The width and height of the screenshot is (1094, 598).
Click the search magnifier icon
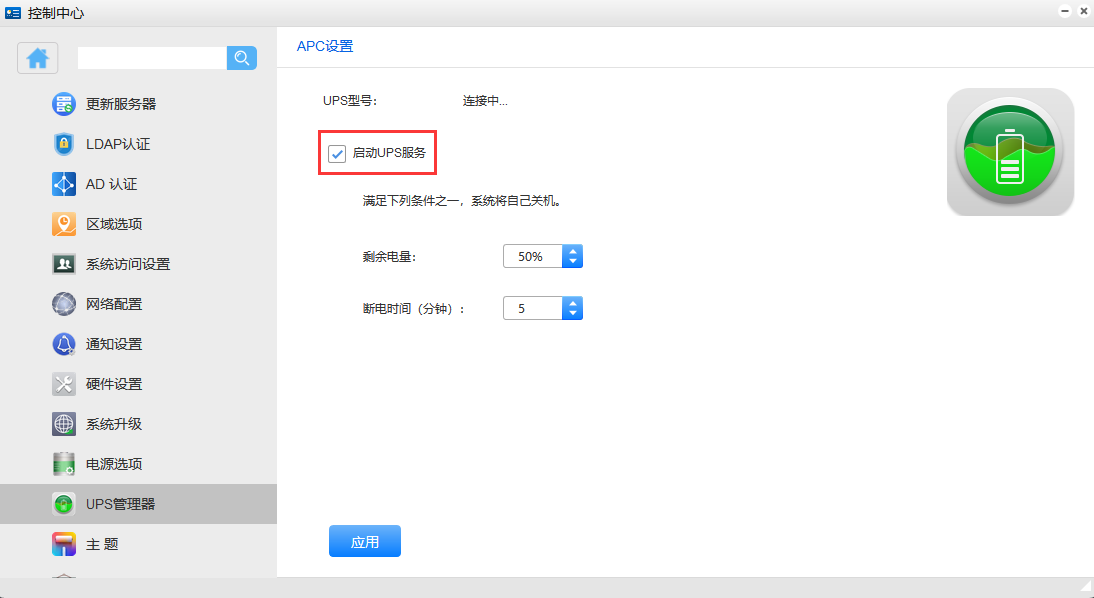tap(242, 58)
